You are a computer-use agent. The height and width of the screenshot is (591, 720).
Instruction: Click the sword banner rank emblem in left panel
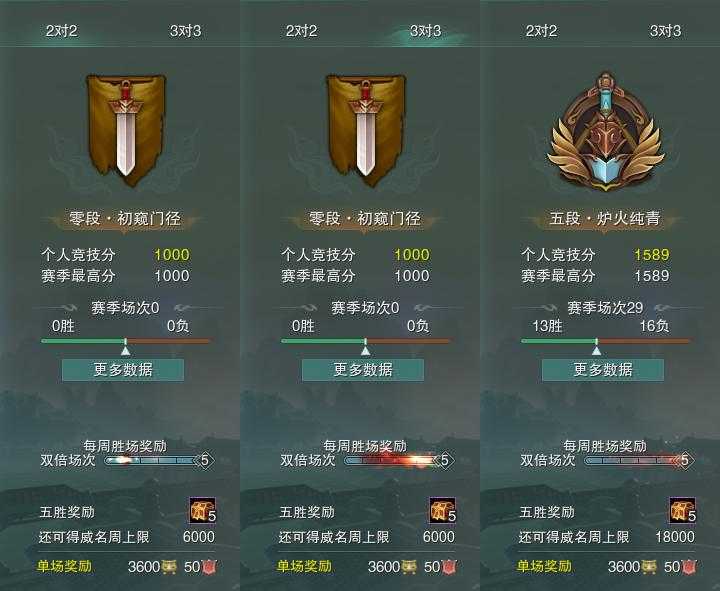pyautogui.click(x=125, y=130)
